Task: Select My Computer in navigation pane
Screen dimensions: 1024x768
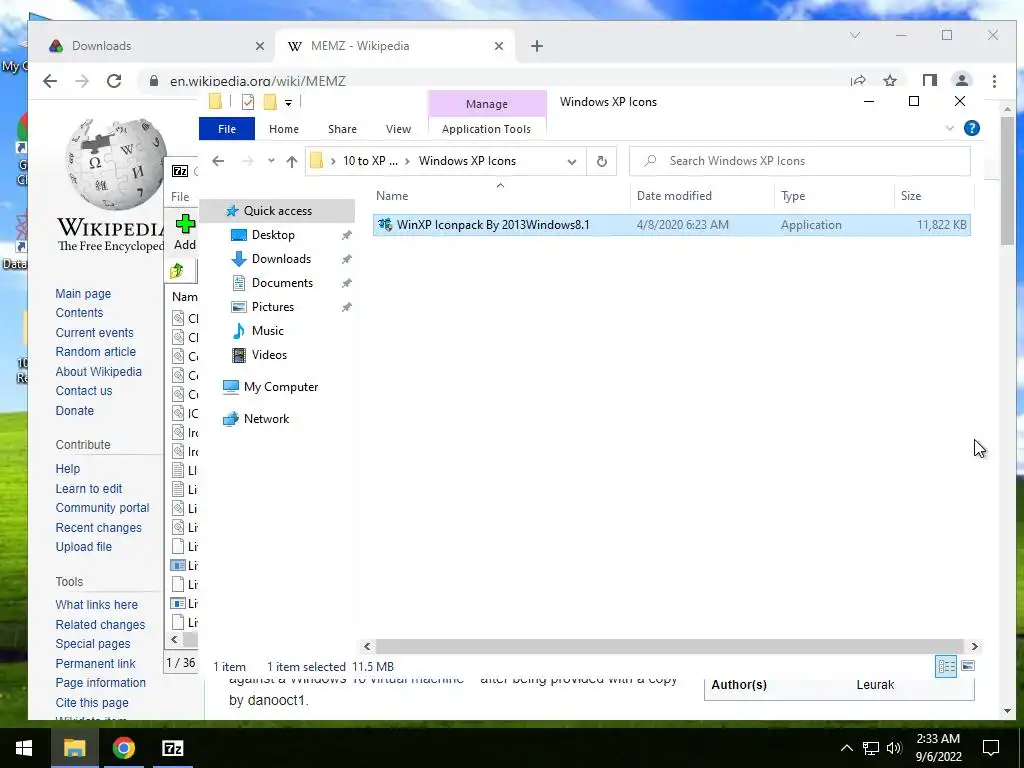Action: pos(281,387)
